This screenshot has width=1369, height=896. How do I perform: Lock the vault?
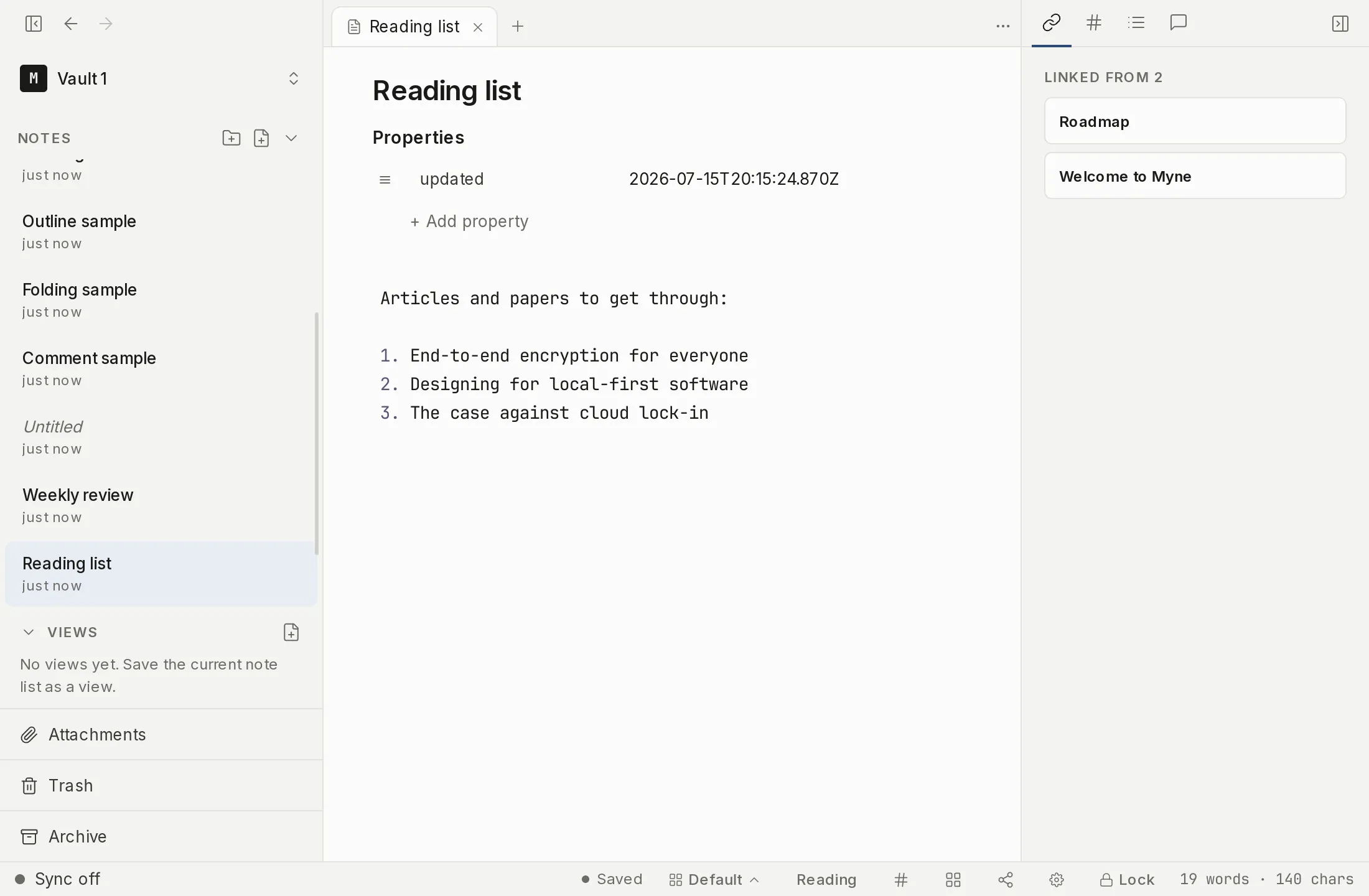point(1127,880)
